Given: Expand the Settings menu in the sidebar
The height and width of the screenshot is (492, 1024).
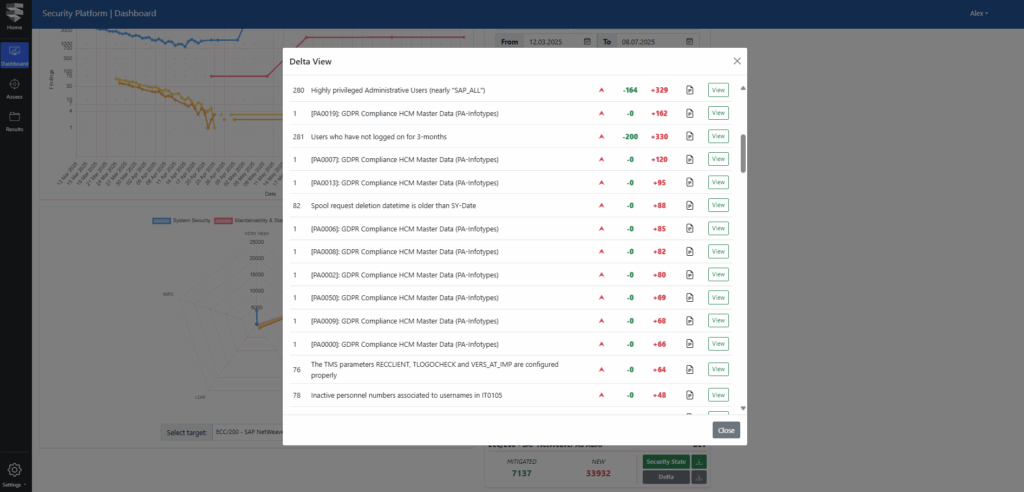Looking at the screenshot, I should pyautogui.click(x=14, y=473).
